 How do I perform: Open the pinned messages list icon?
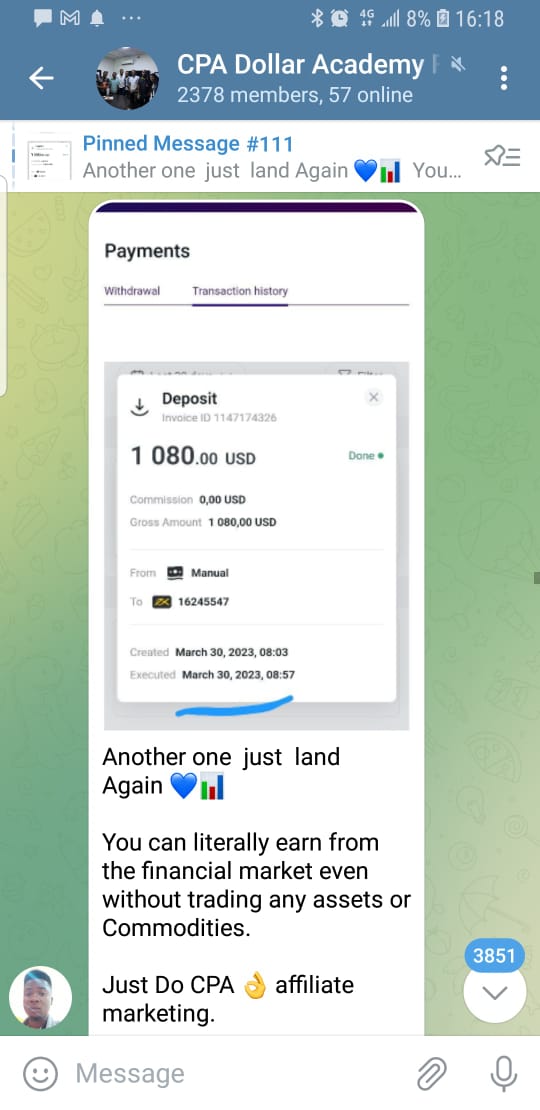[x=502, y=156]
